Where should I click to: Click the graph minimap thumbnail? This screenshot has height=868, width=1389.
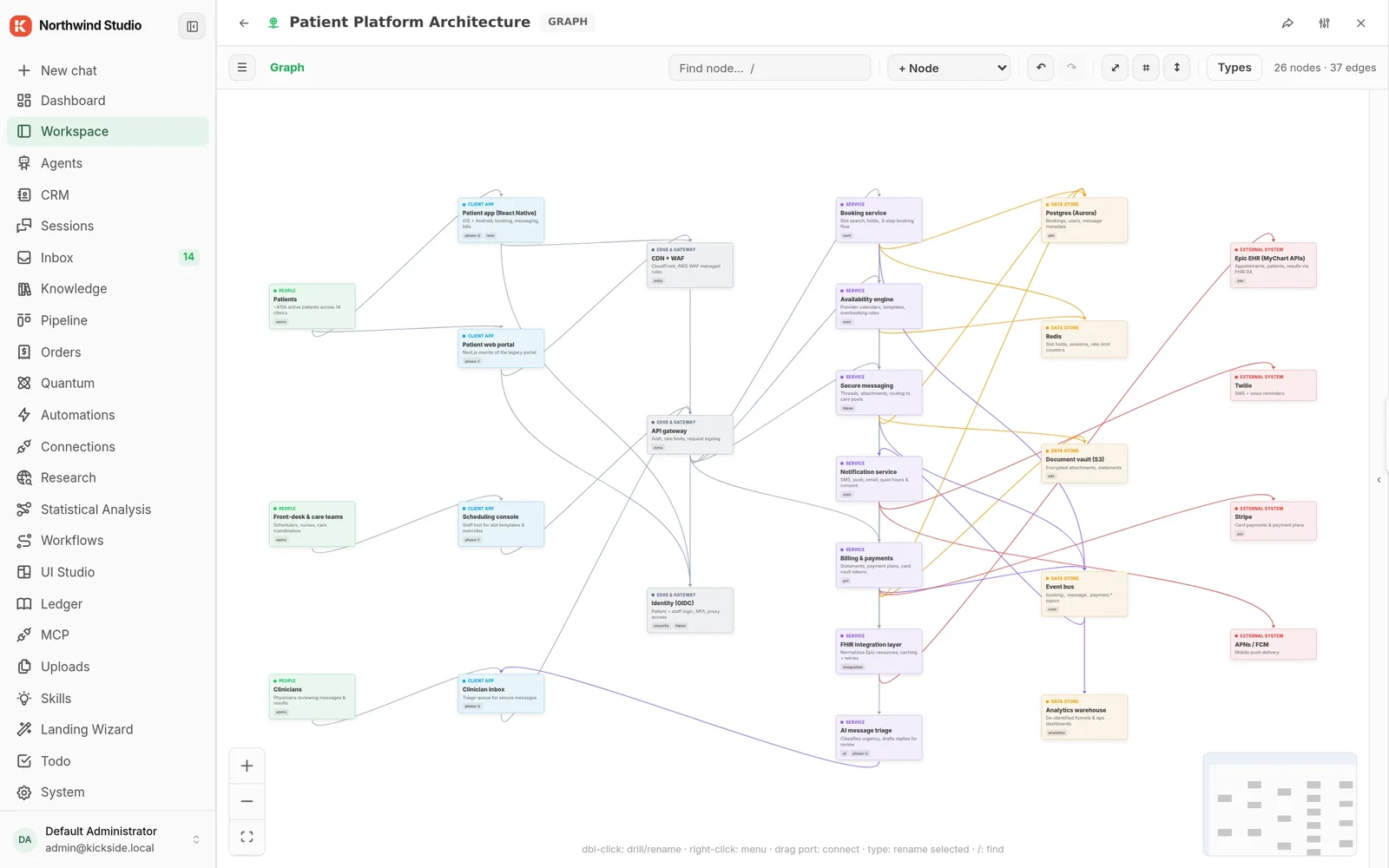click(1280, 805)
